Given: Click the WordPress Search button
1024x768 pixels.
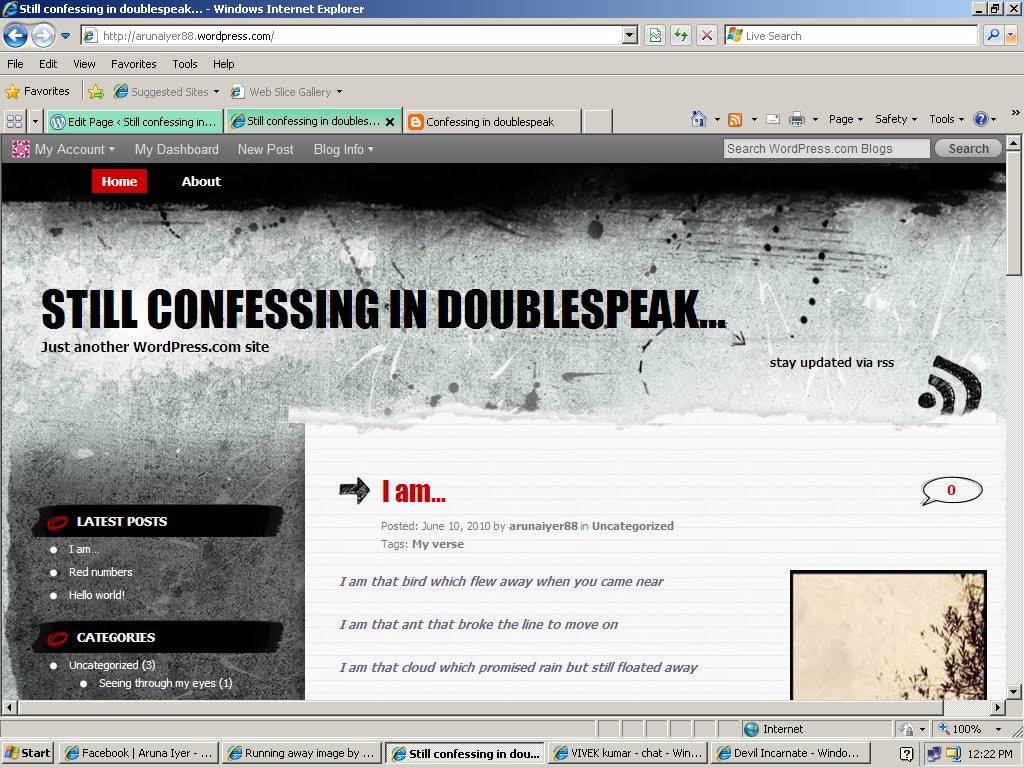Looking at the screenshot, I should pyautogui.click(x=968, y=149).
